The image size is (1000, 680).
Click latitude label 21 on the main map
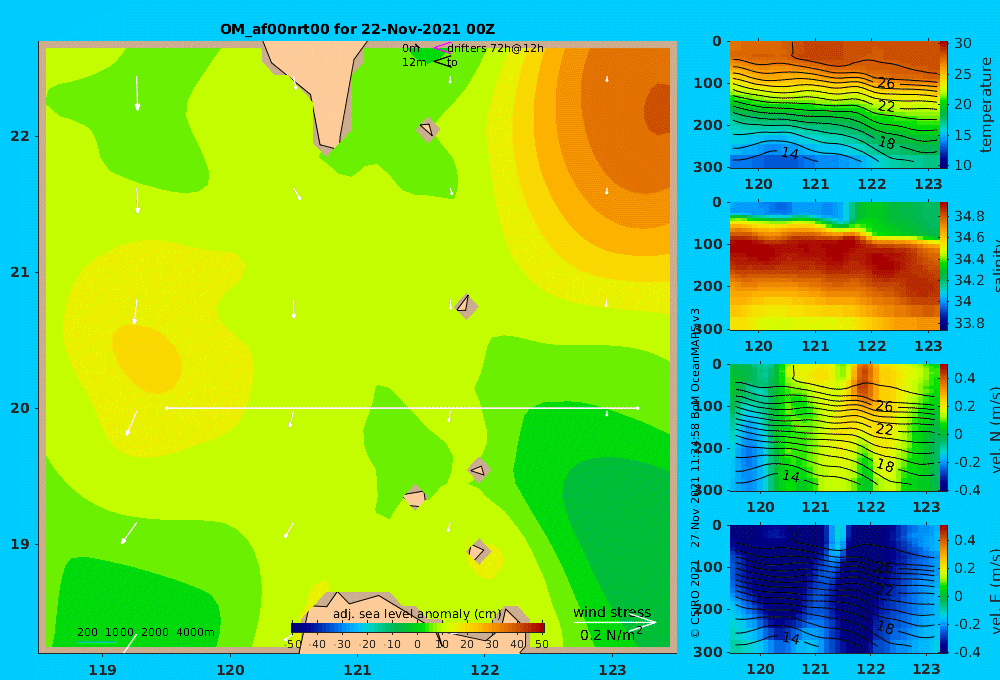tap(20, 272)
